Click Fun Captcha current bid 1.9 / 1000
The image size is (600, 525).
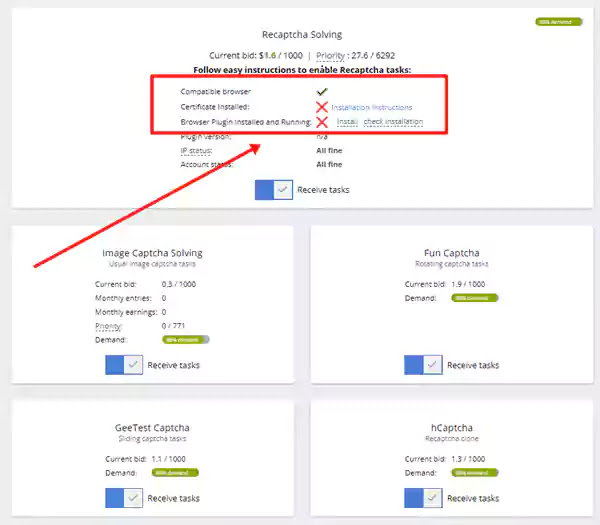(468, 284)
